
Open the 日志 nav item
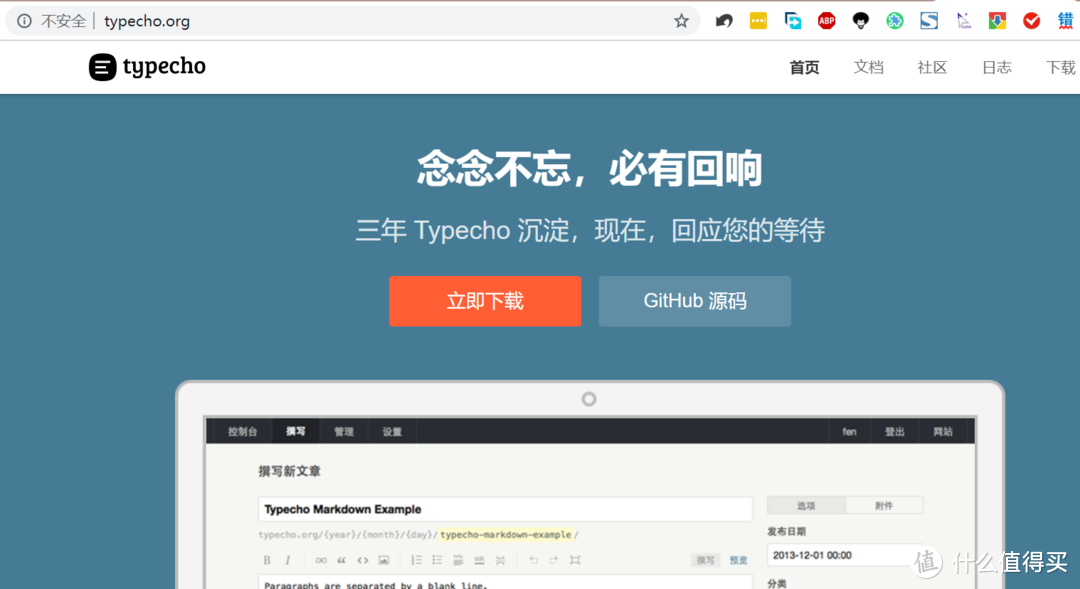pos(997,68)
